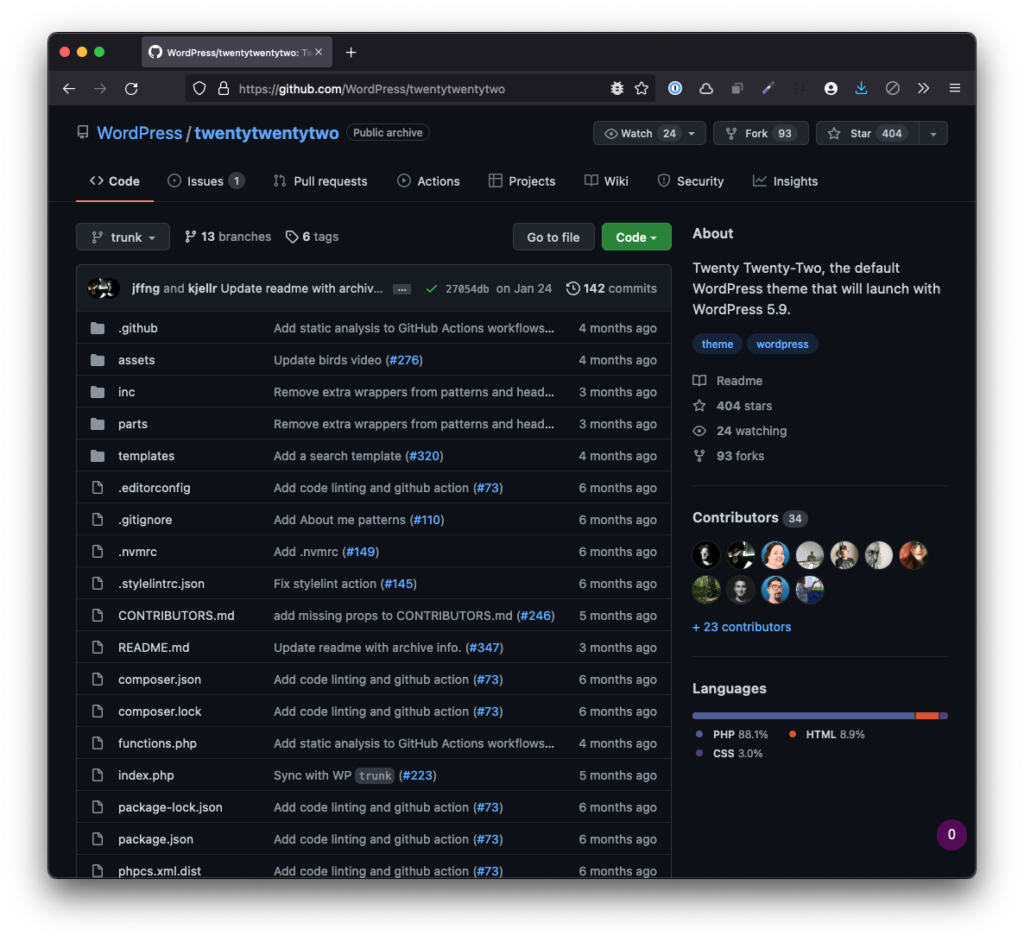This screenshot has width=1024, height=942.
Task: Click the green check commit status icon
Action: [x=431, y=289]
